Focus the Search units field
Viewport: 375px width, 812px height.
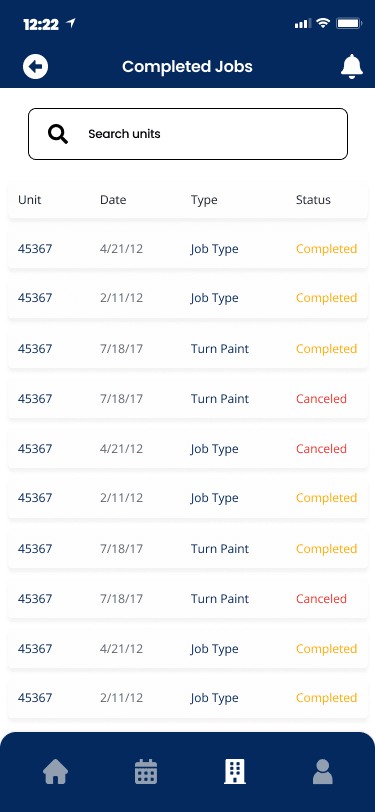click(x=188, y=134)
